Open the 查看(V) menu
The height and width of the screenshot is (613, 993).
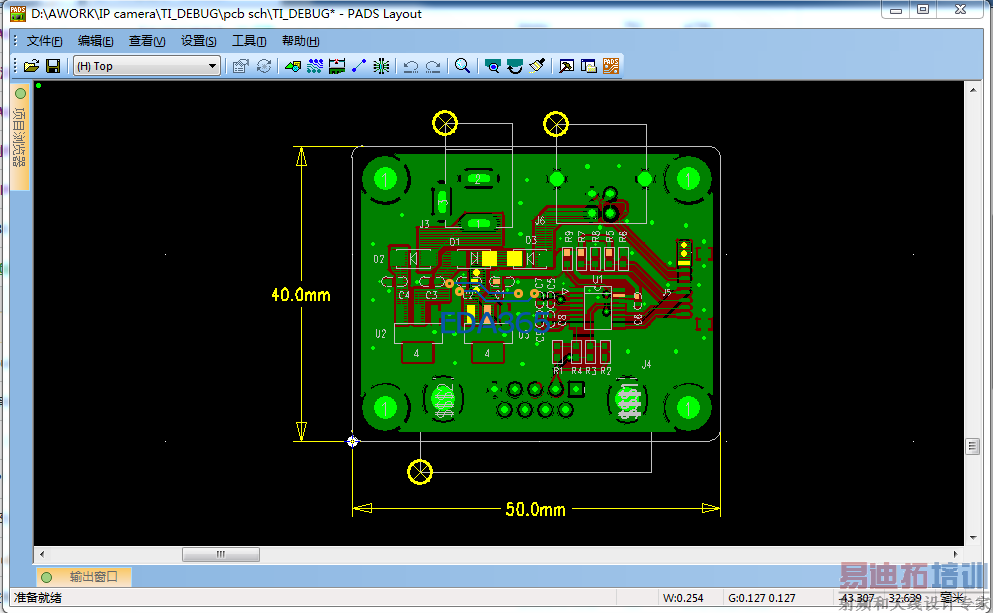click(x=147, y=41)
